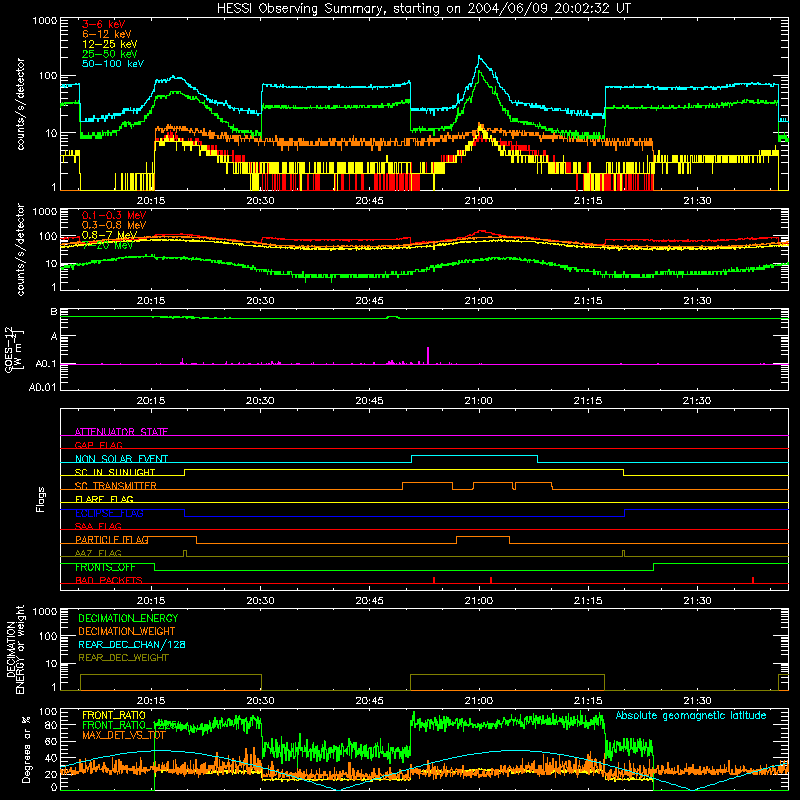Image resolution: width=800 pixels, height=800 pixels.
Task: Select the PARTICLE_FLAG label
Action: (x=112, y=539)
